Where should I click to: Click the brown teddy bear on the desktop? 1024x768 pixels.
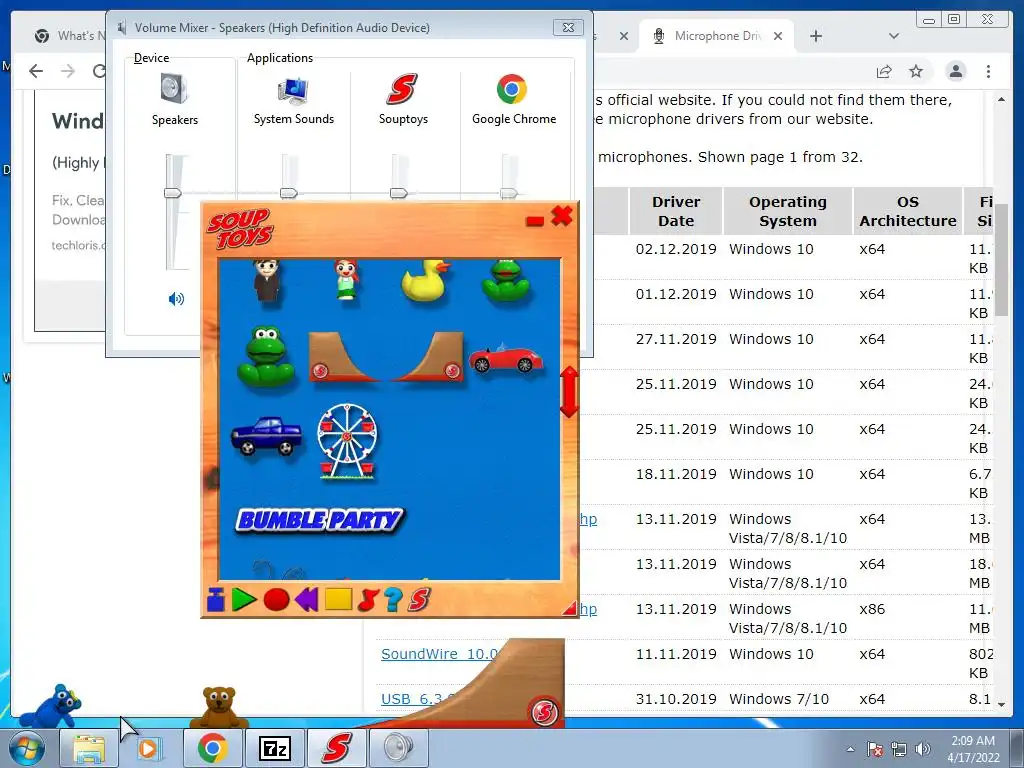[x=219, y=707]
